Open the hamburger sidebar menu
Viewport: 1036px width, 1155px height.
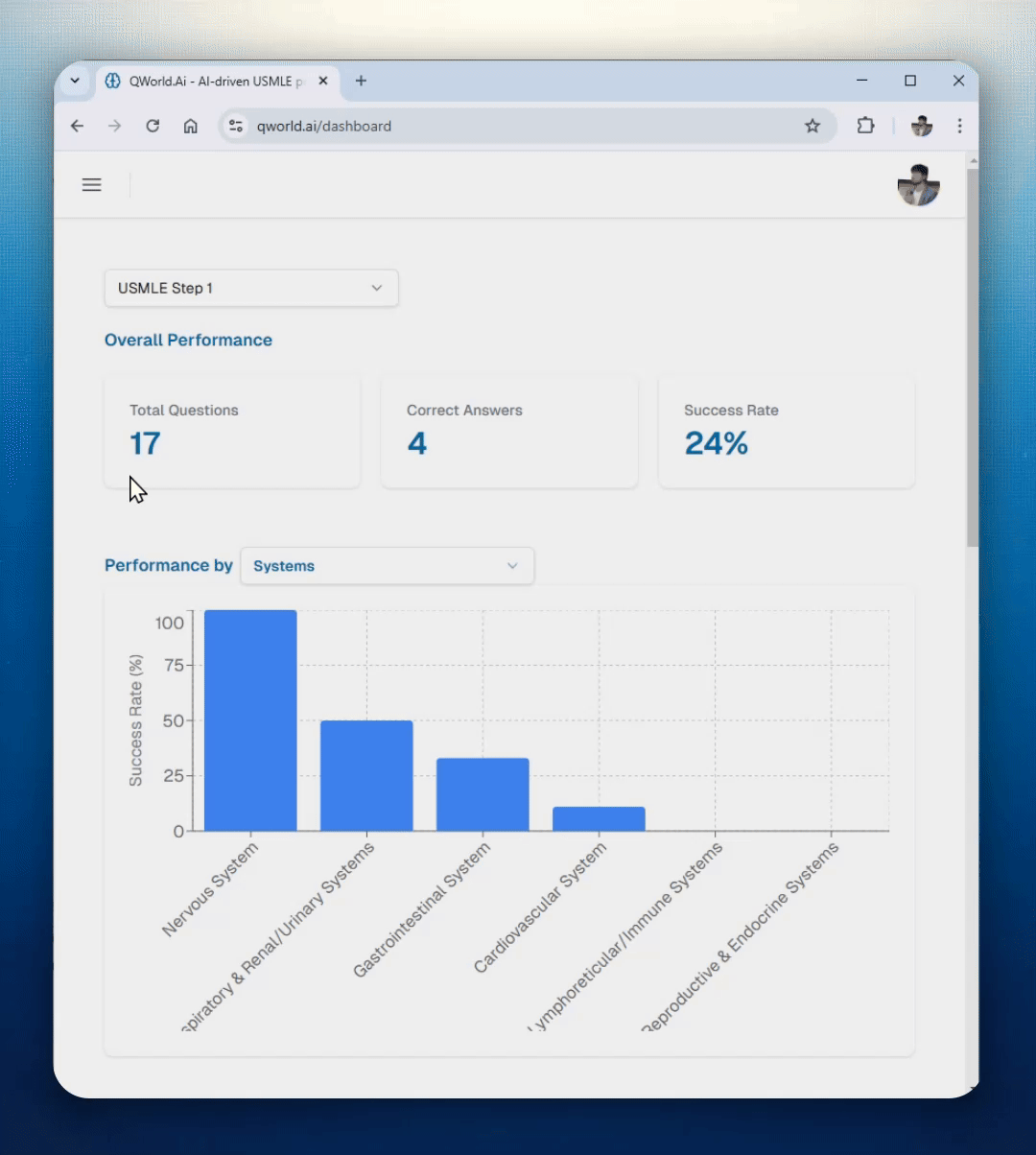click(91, 185)
